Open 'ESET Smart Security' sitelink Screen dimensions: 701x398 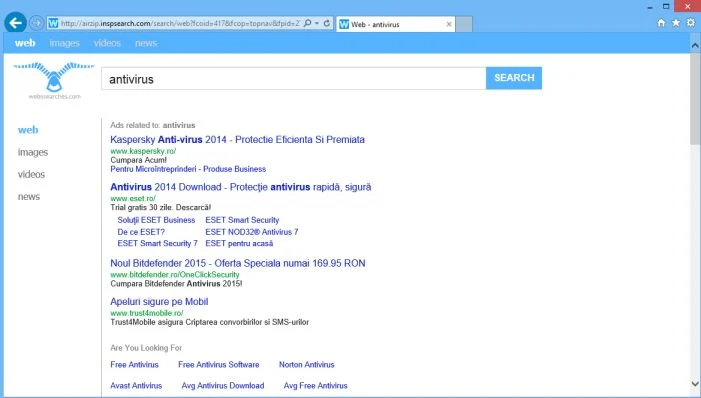242,220
